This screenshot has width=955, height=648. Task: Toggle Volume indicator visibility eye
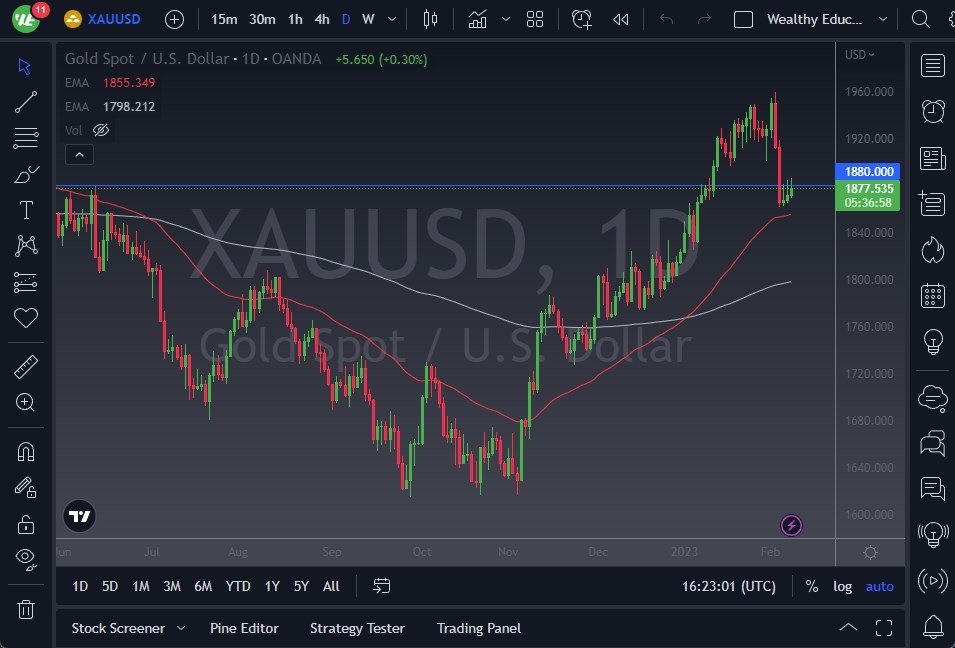(x=101, y=130)
